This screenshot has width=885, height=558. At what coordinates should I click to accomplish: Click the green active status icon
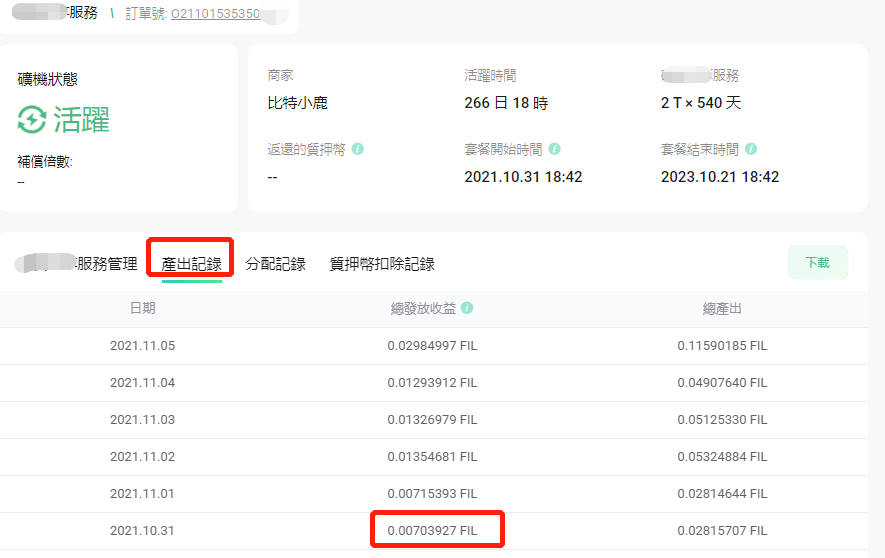pos(32,120)
